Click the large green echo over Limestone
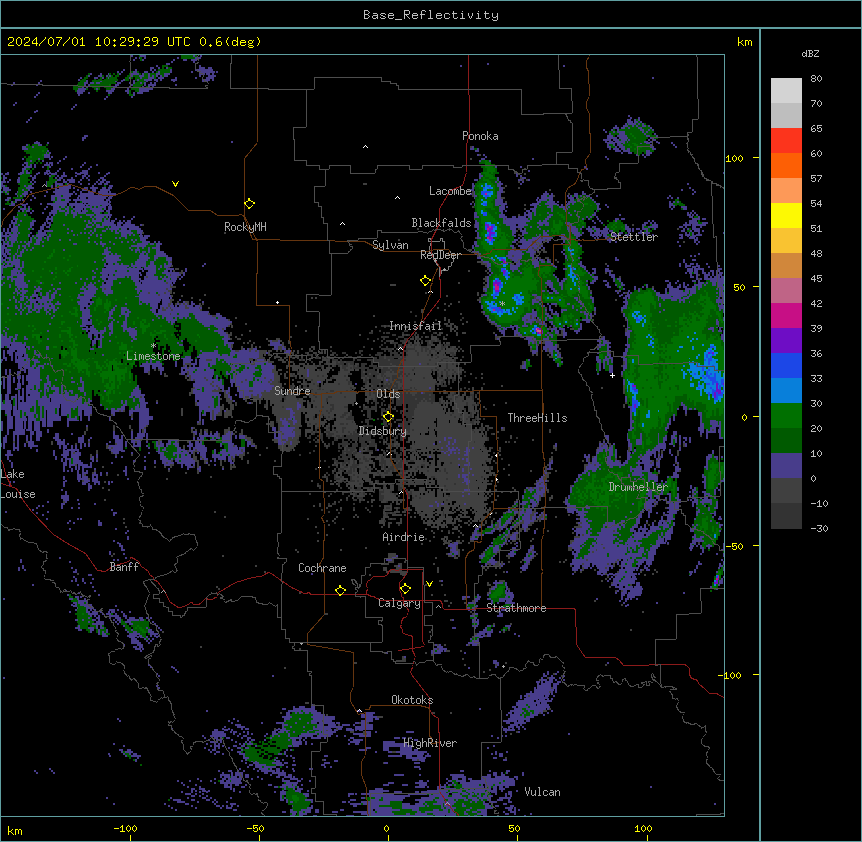Viewport: 862px width, 842px height. tap(82, 308)
